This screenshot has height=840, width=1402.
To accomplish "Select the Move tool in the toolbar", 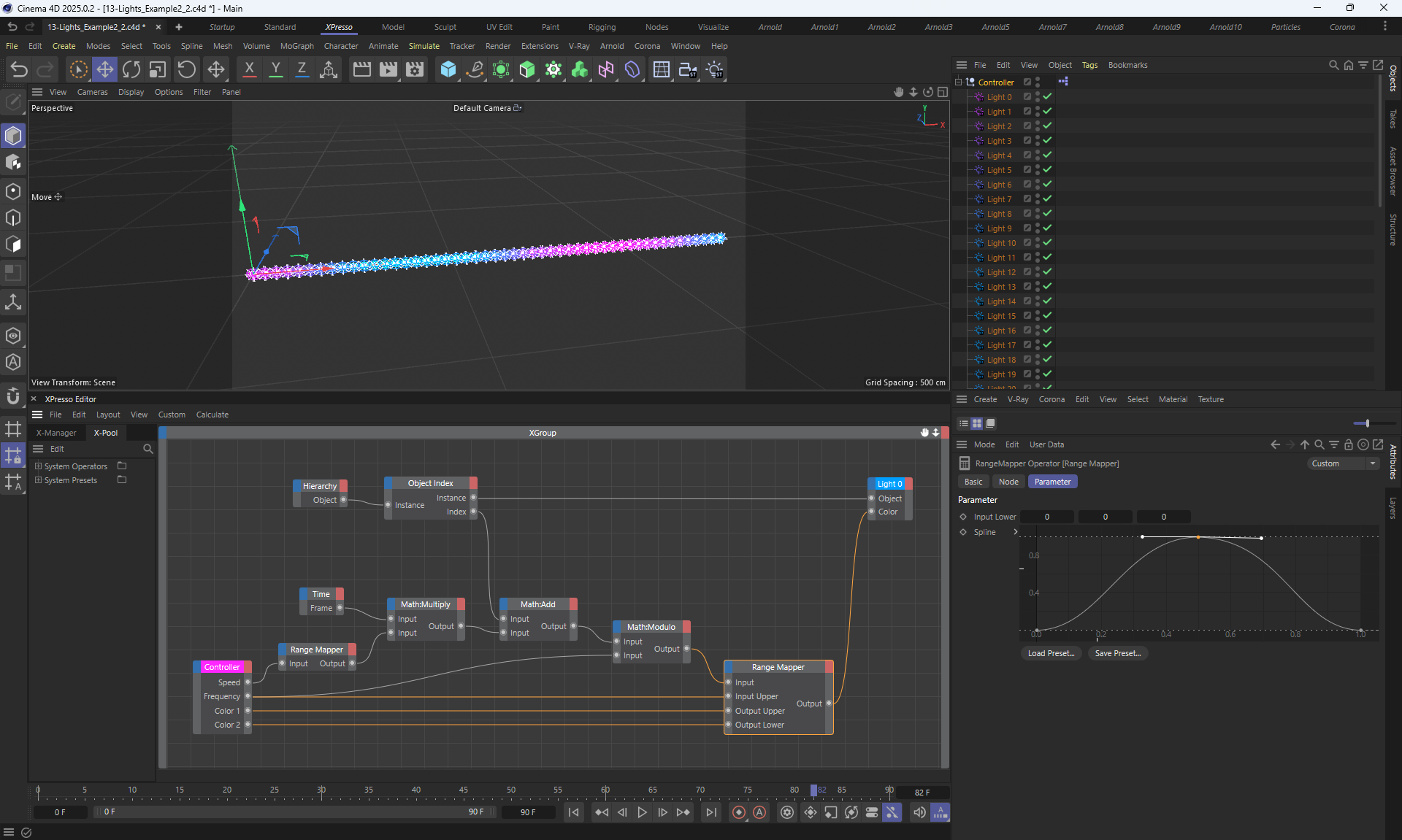I will point(105,69).
